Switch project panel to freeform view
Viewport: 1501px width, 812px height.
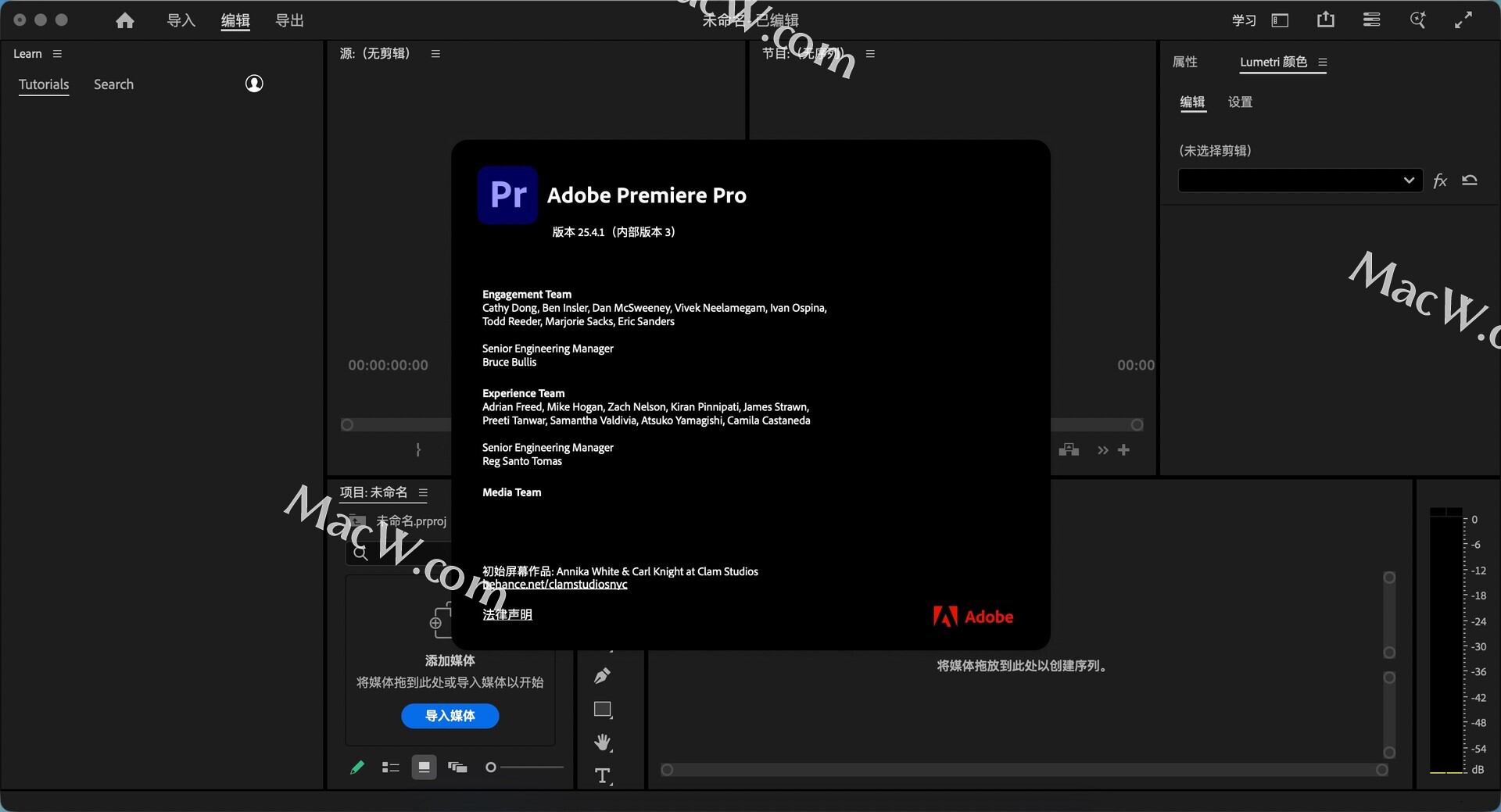click(457, 767)
